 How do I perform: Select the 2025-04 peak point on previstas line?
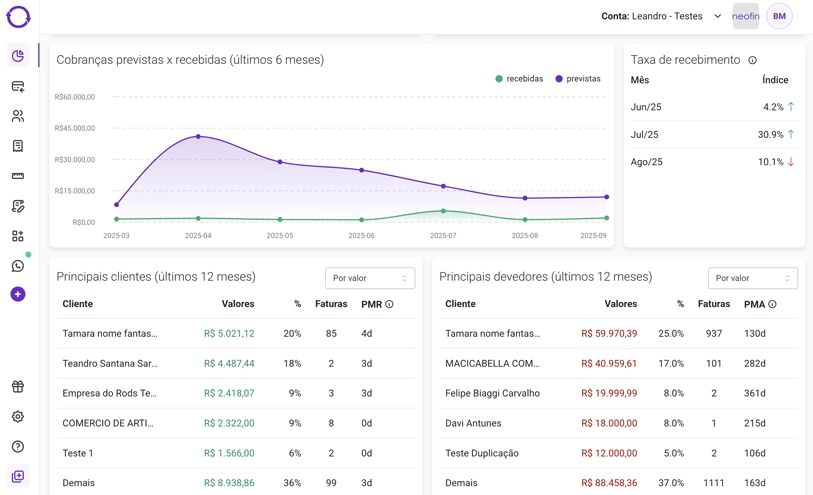(x=198, y=136)
